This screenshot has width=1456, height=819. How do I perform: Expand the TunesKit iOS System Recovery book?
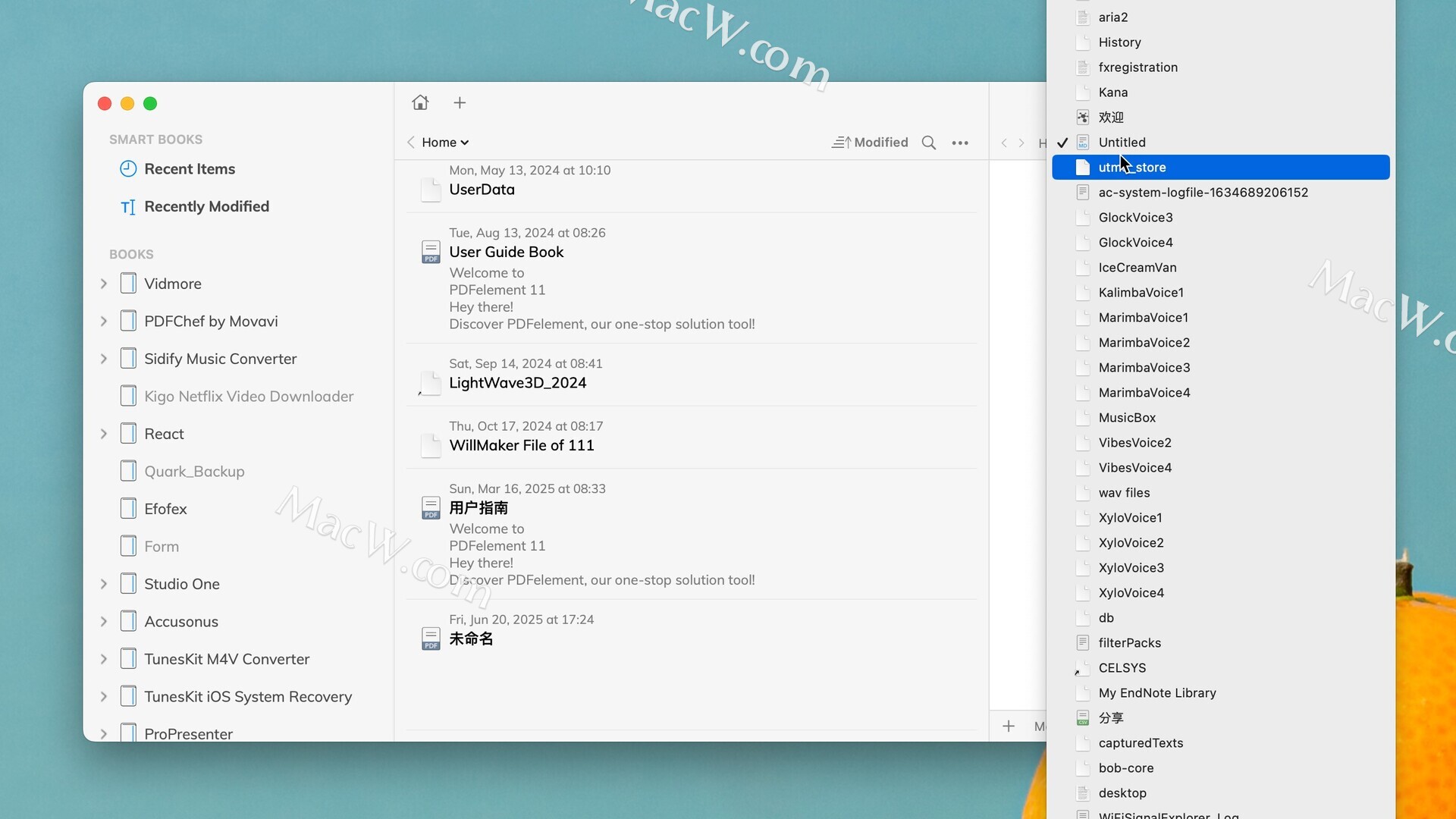coord(104,697)
